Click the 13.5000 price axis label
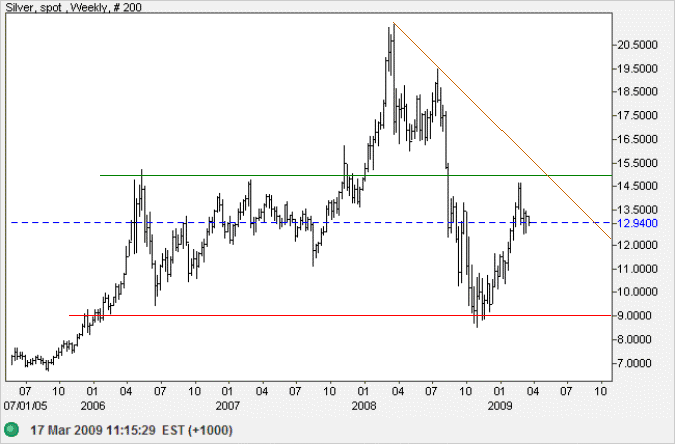Screen dimensions: 675x444 coord(638,210)
